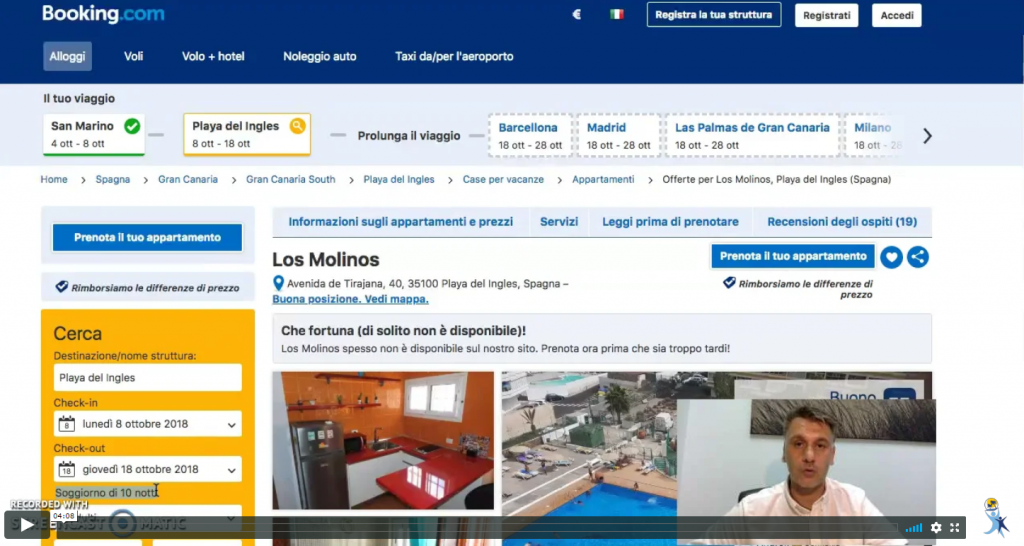Expand the check-in date dropdown
The height and width of the screenshot is (546, 1024).
[231, 425]
